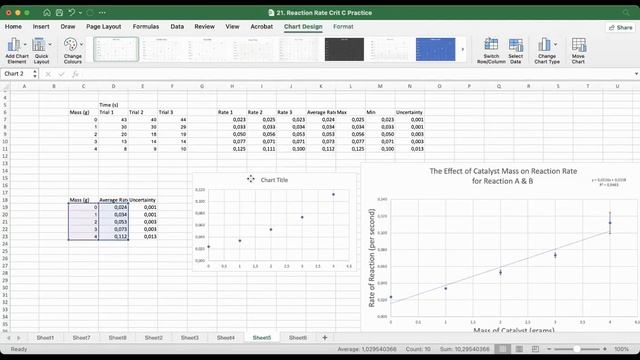The width and height of the screenshot is (640, 360).
Task: Open the Acrobat ribbon tab
Action: click(262, 27)
